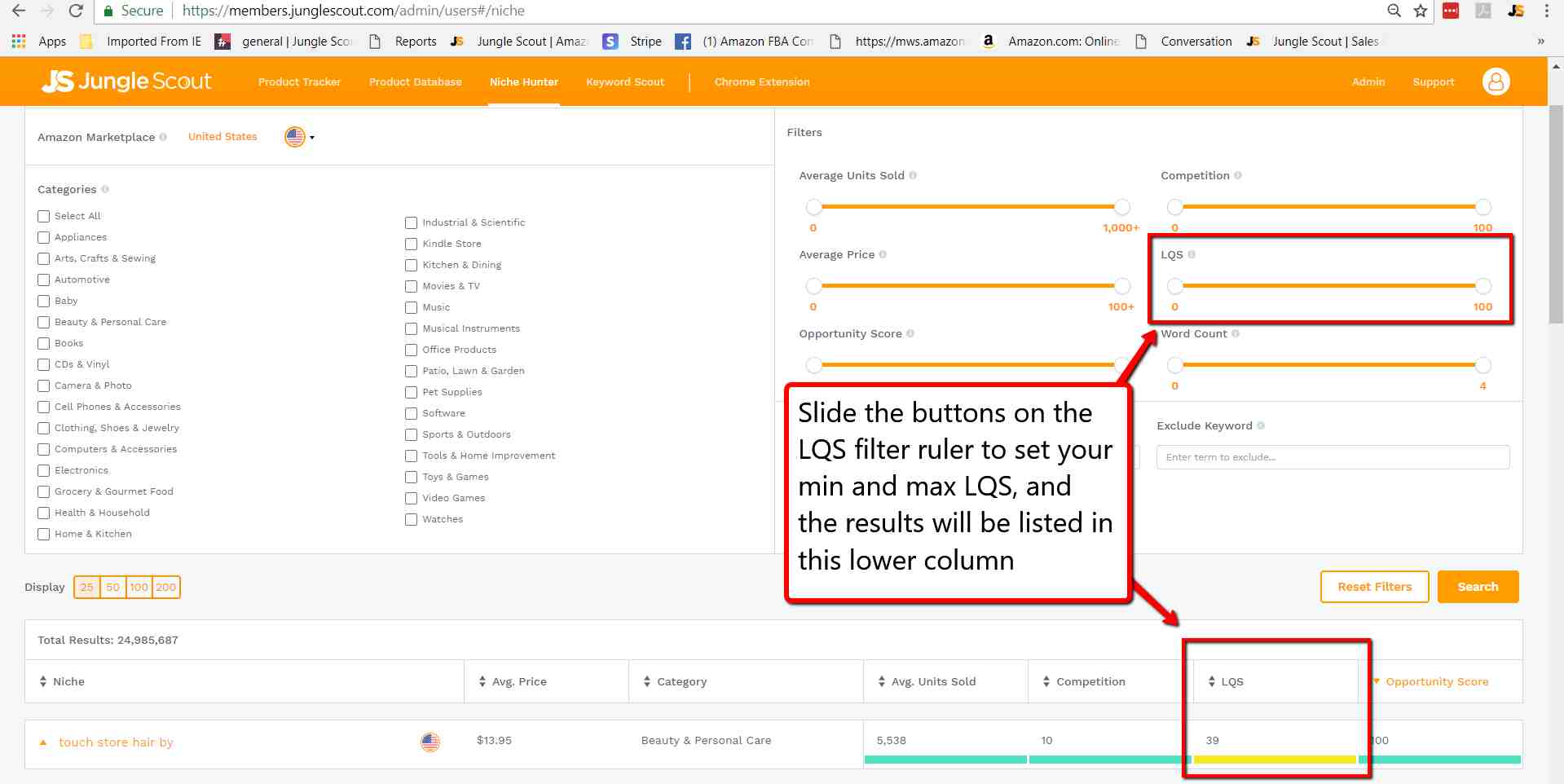This screenshot has height=784, width=1564.
Task: Open the Stripe bookmark icon
Action: (x=610, y=42)
